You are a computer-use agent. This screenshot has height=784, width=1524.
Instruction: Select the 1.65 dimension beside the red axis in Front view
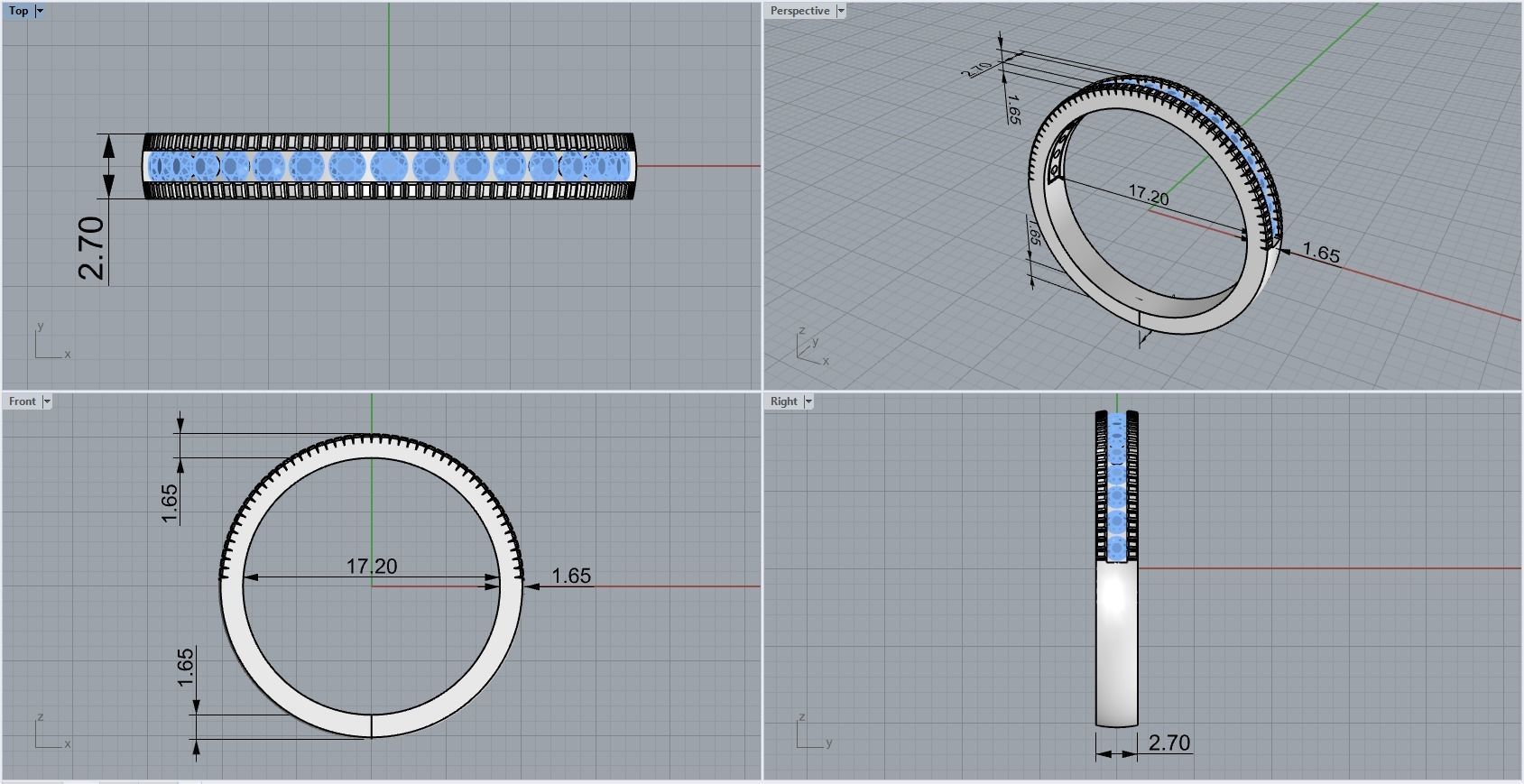(x=571, y=576)
